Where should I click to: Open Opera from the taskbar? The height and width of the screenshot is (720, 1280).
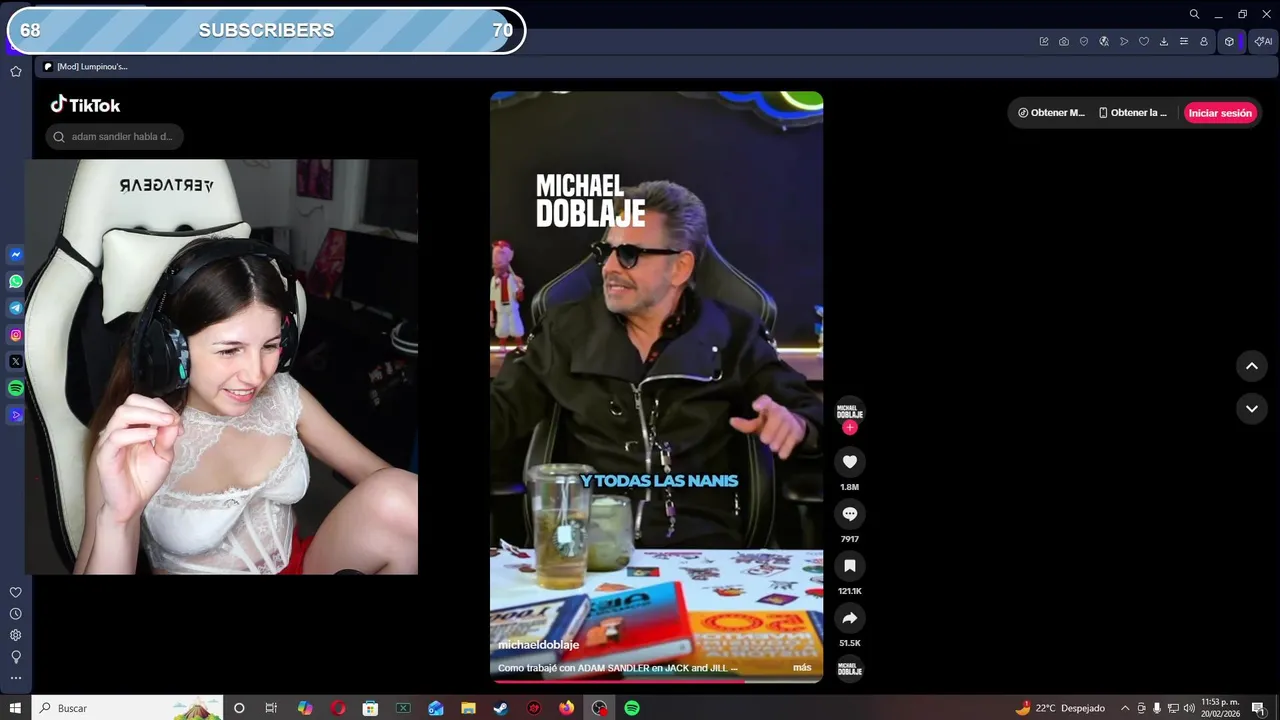pyautogui.click(x=338, y=708)
